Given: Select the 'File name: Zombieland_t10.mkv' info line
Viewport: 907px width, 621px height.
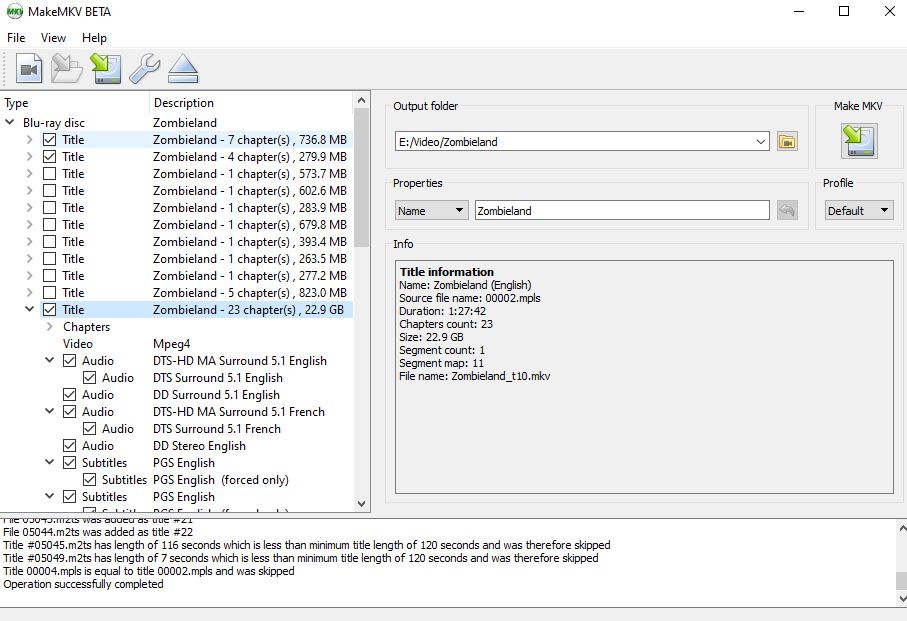Looking at the screenshot, I should pyautogui.click(x=474, y=376).
